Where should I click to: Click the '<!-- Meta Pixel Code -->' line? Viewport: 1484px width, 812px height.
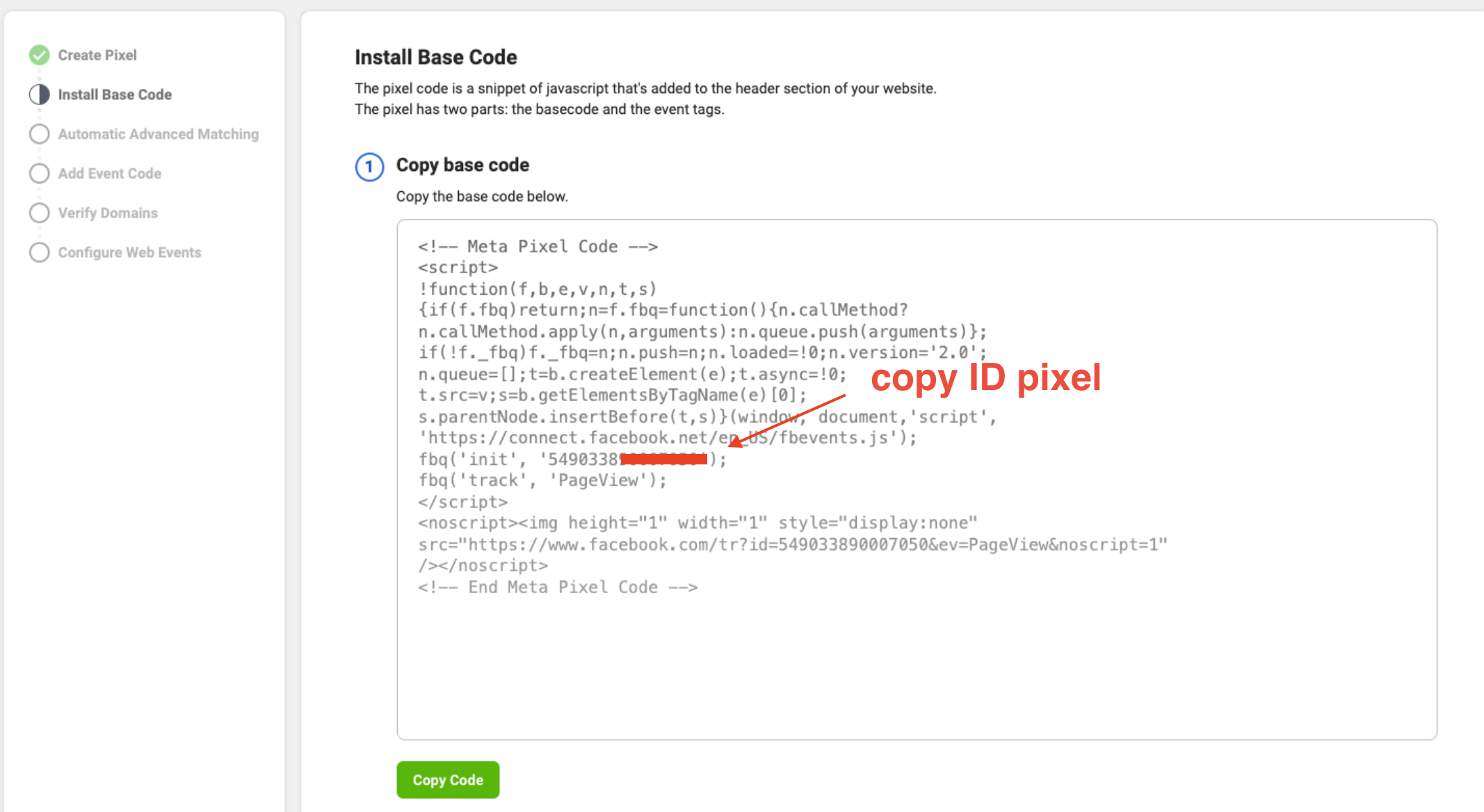(x=538, y=247)
